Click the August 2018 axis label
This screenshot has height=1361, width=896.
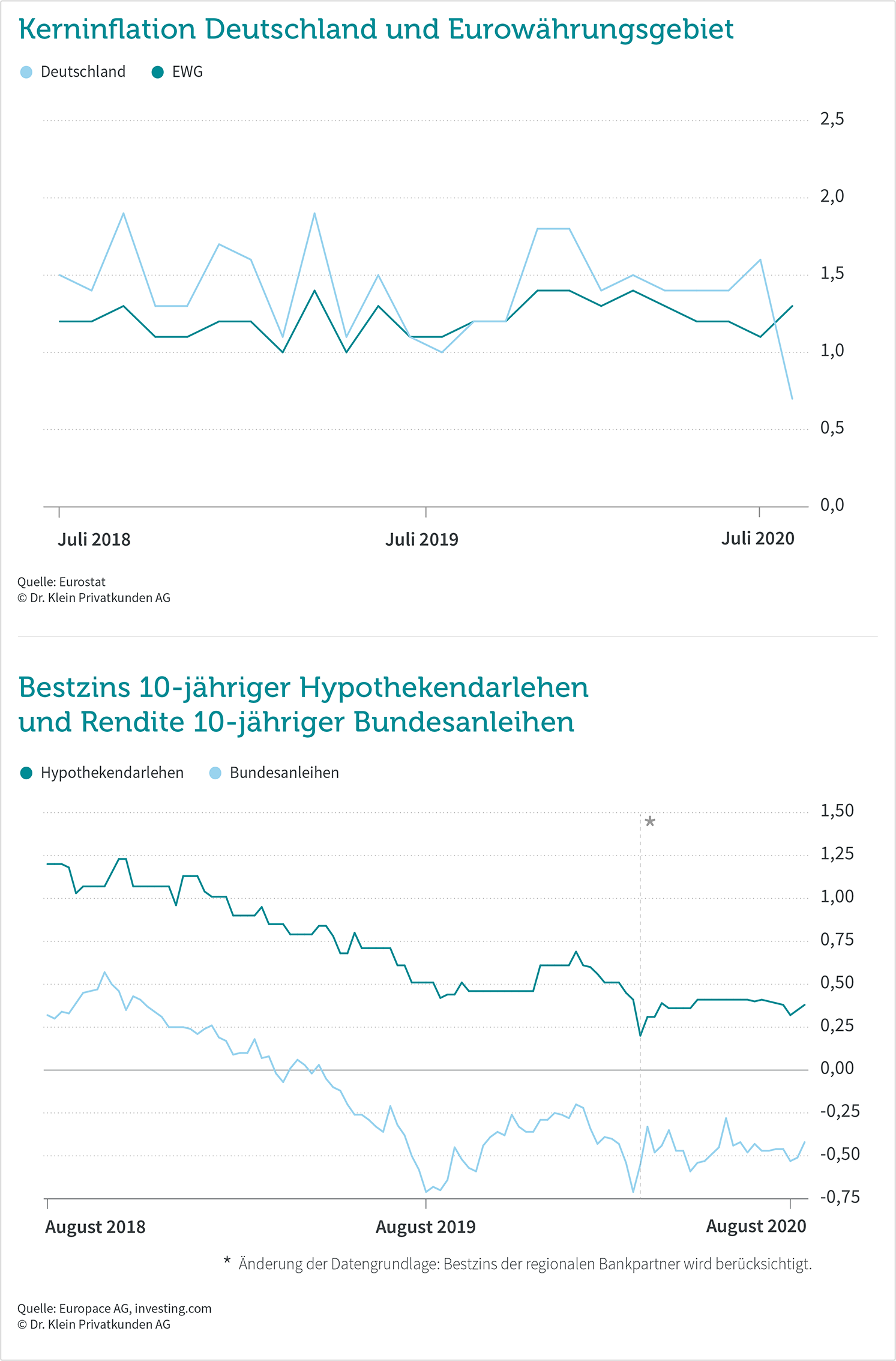coord(95,1227)
